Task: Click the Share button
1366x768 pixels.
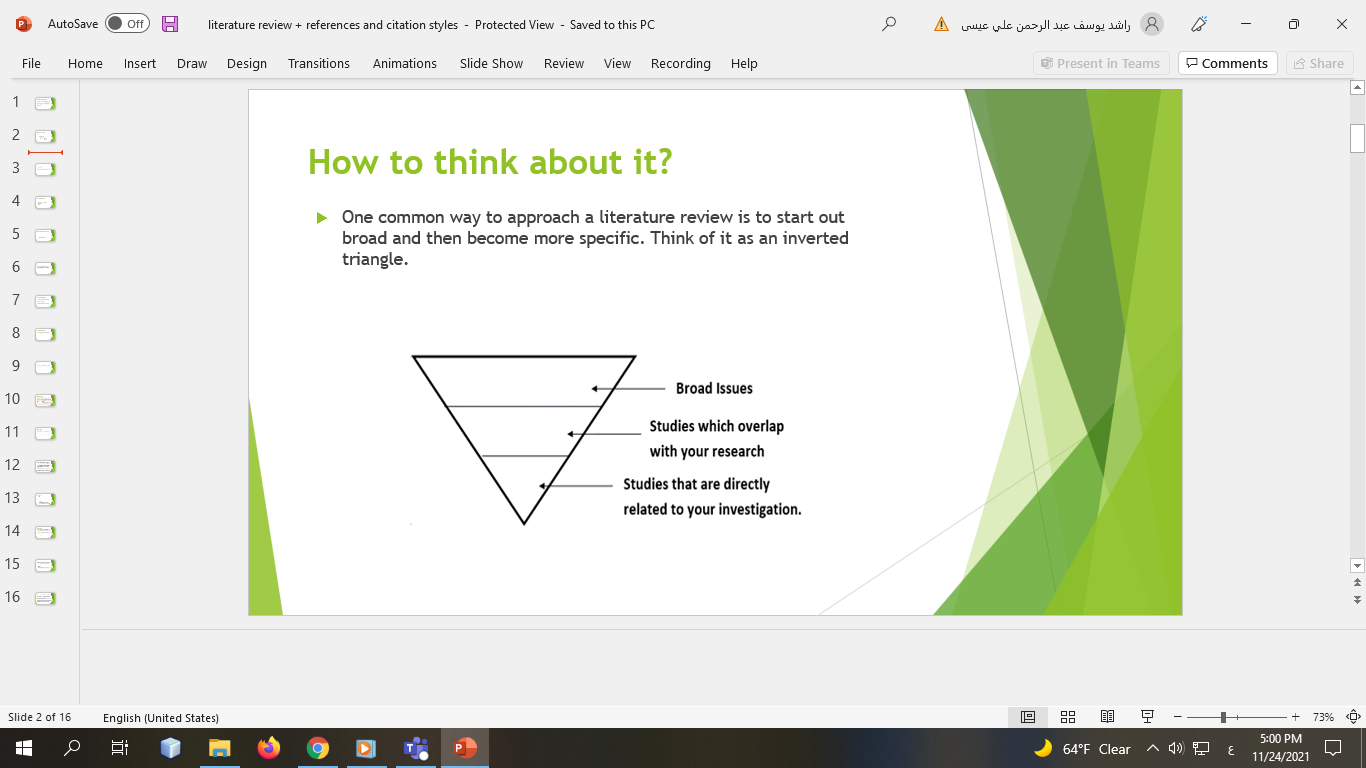Action: (x=1319, y=63)
